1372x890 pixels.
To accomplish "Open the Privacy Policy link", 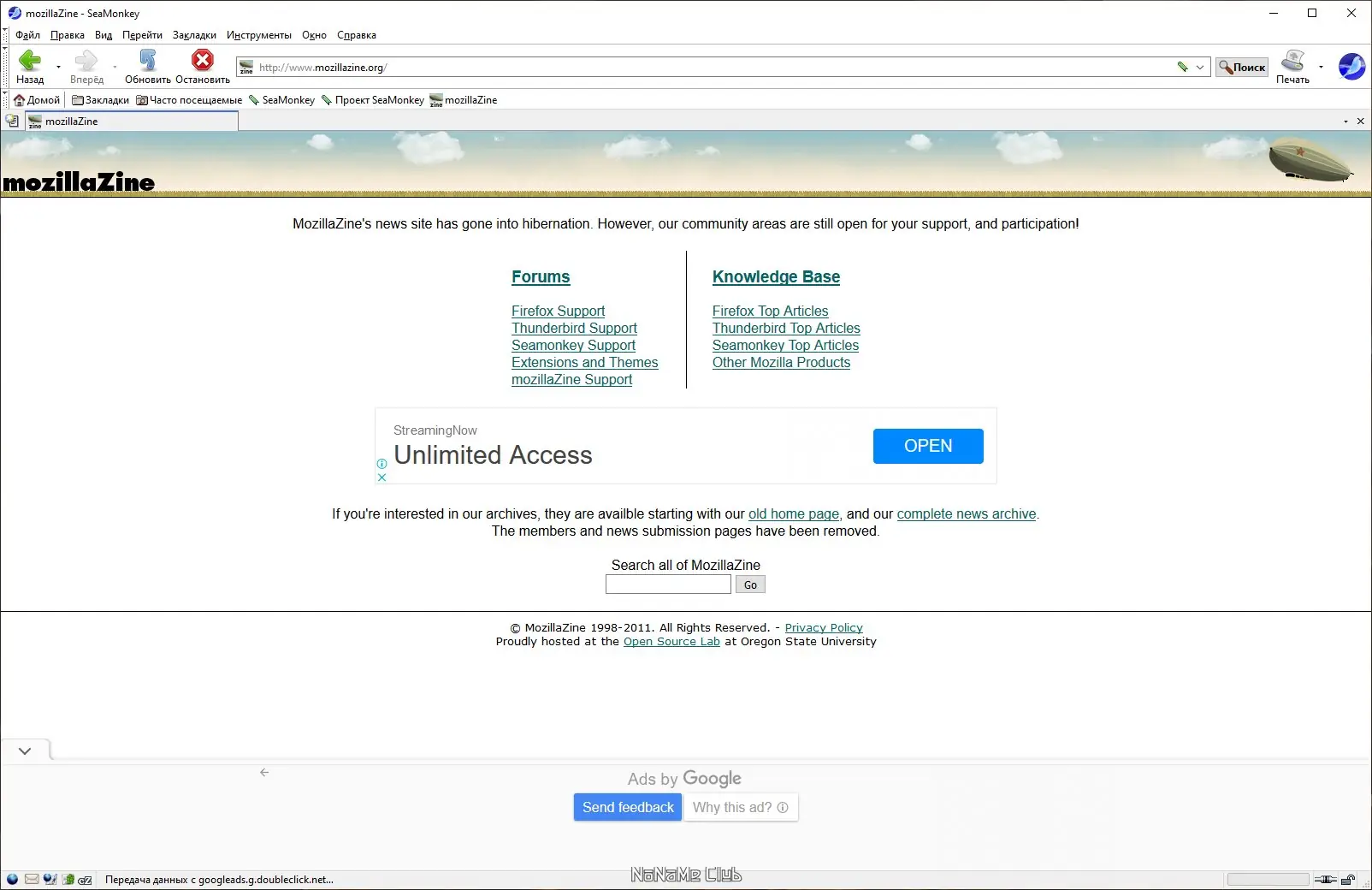I will point(824,627).
